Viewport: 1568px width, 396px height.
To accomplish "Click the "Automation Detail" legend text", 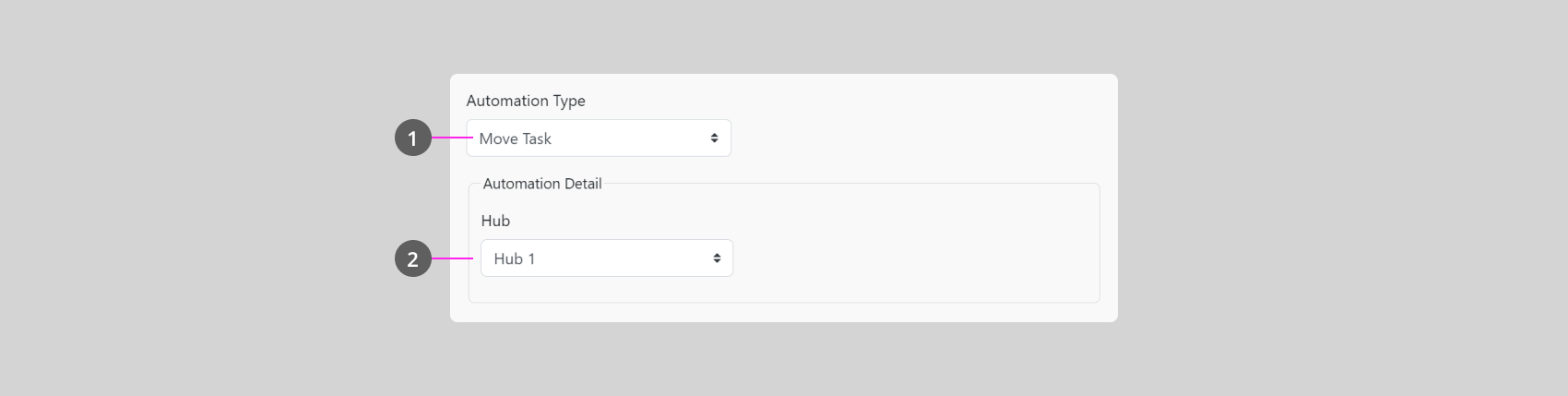I will [542, 184].
